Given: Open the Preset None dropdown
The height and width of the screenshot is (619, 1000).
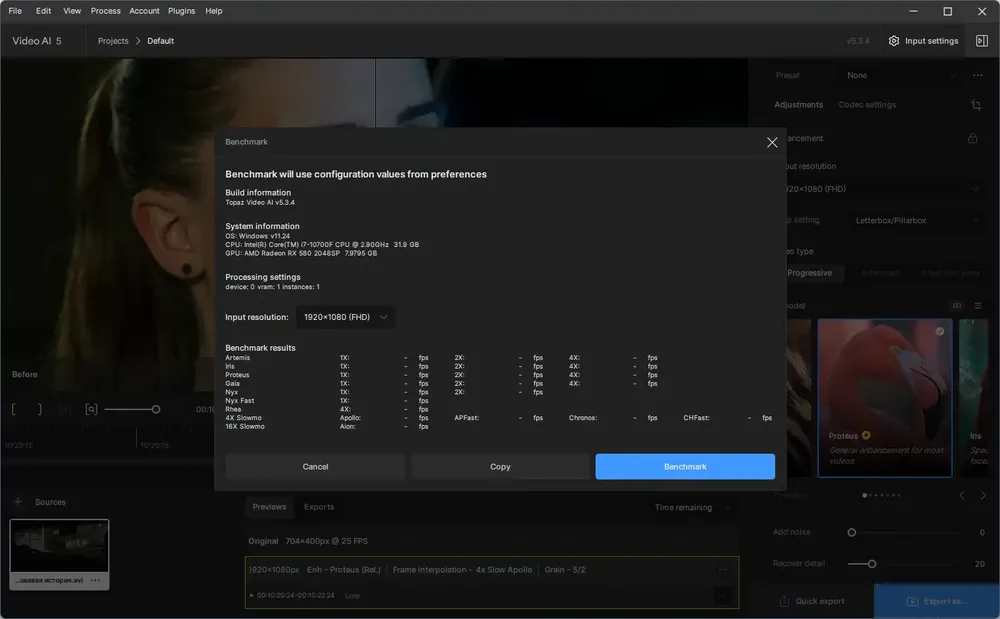Looking at the screenshot, I should tap(900, 75).
